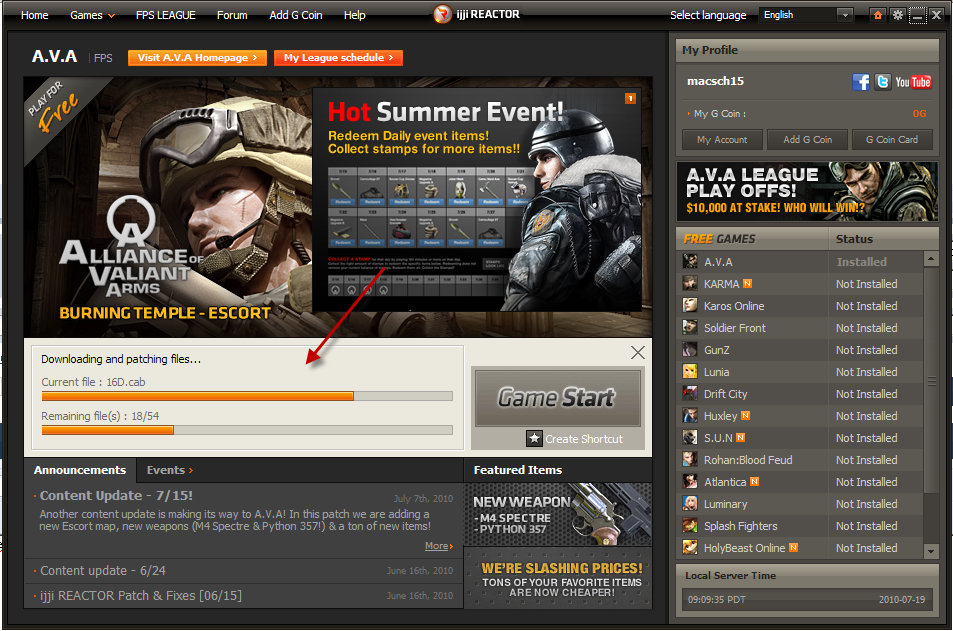The image size is (953, 631).
Task: Click the A.V.A game icon in list
Action: (690, 262)
